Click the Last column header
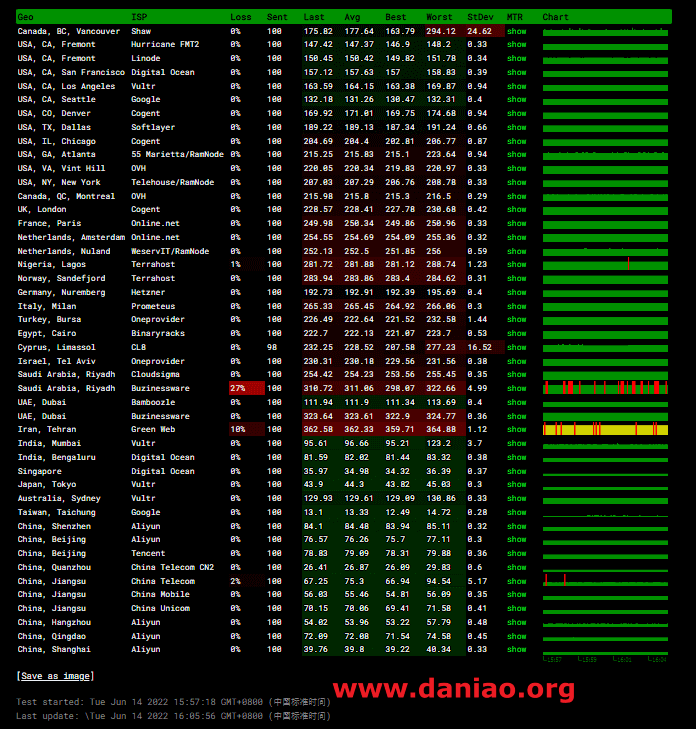696x729 pixels. point(314,17)
